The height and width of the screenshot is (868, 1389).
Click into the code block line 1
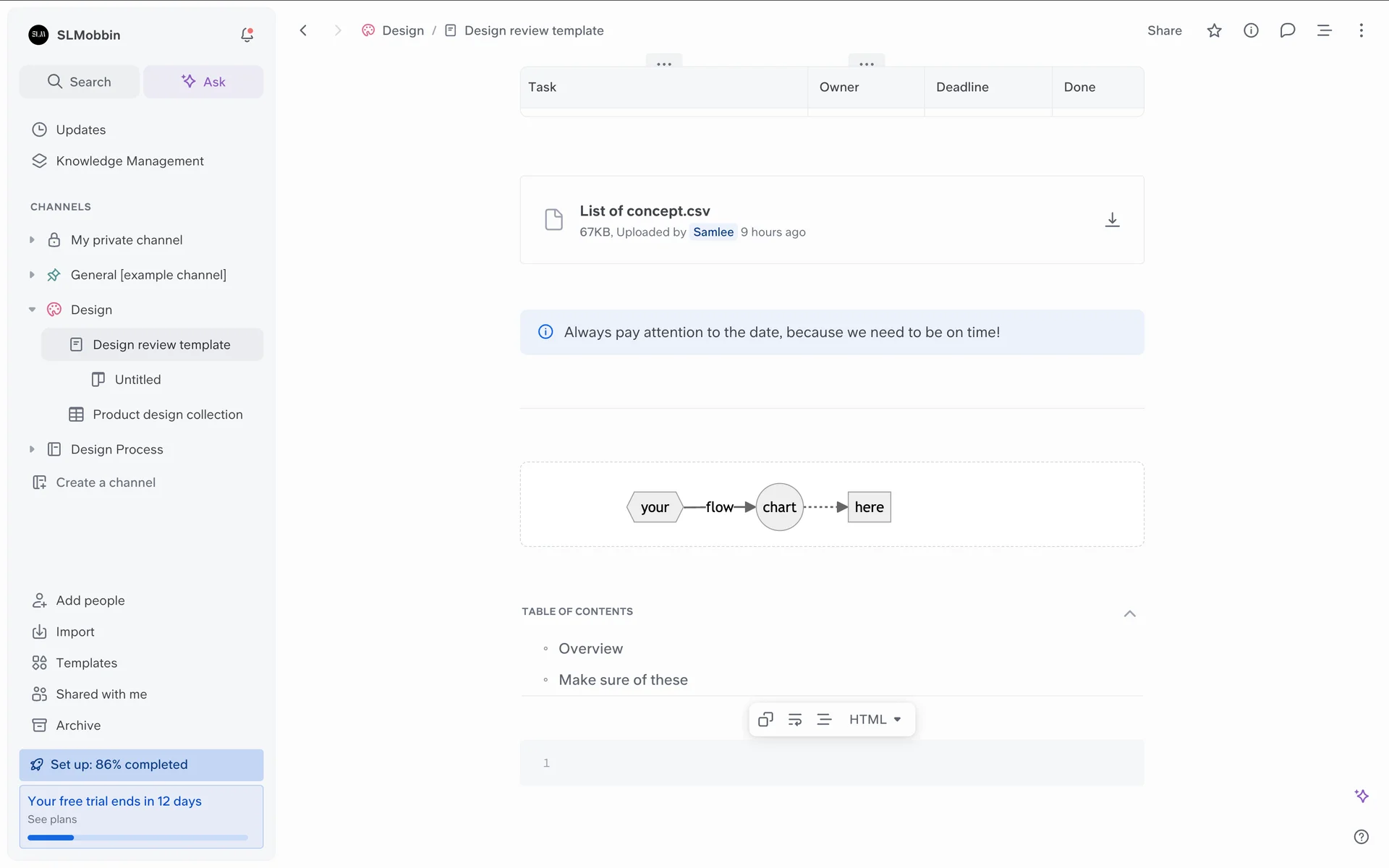[832, 763]
